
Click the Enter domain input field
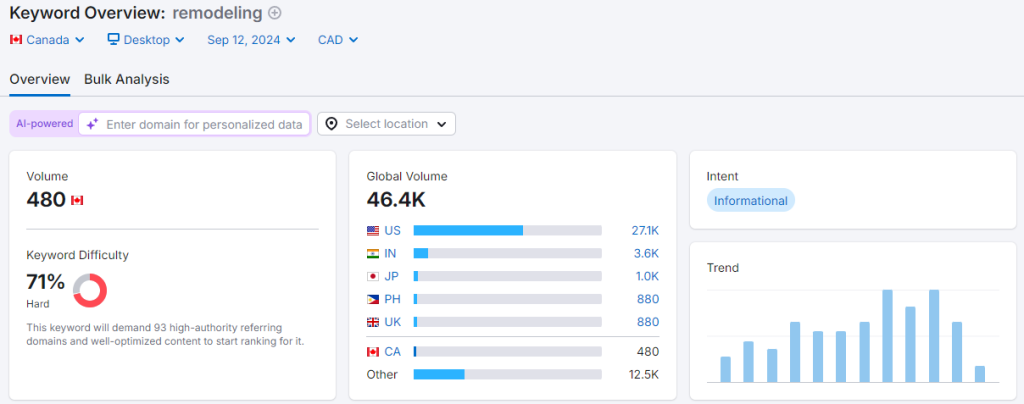coord(204,124)
